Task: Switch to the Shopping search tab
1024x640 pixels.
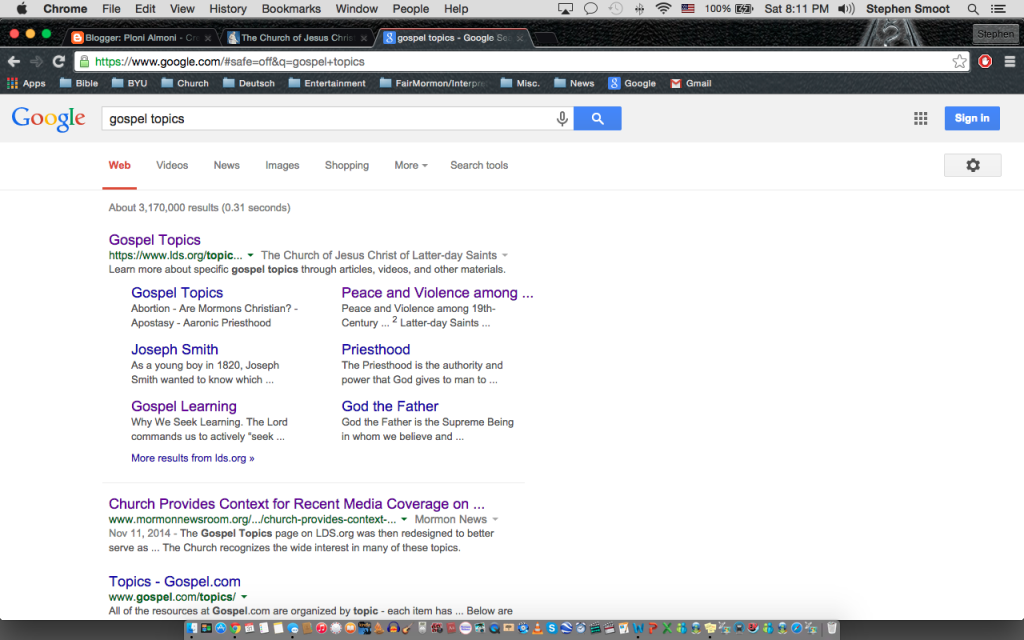Action: coord(347,165)
